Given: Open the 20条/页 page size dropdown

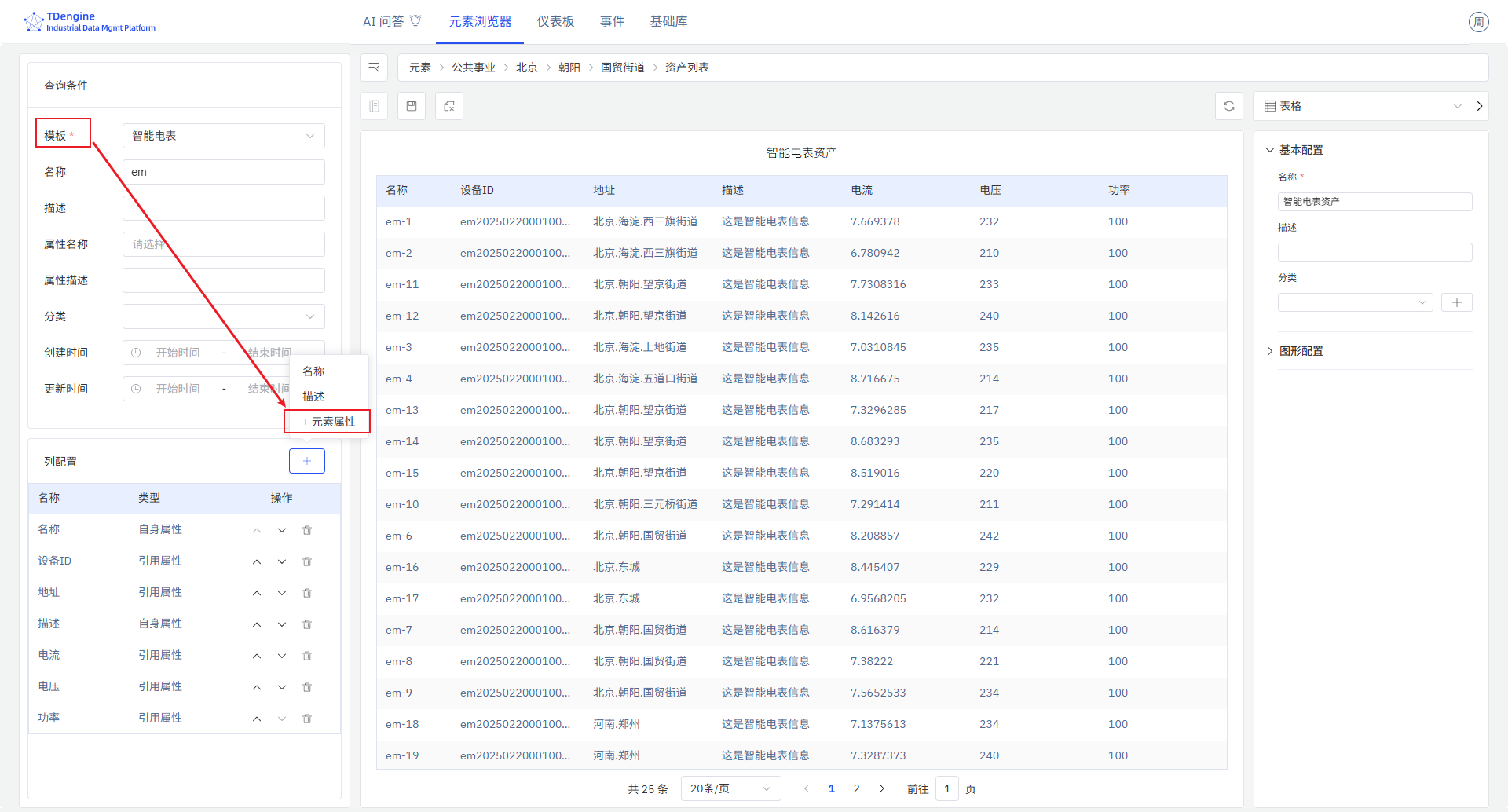Looking at the screenshot, I should click(730, 788).
